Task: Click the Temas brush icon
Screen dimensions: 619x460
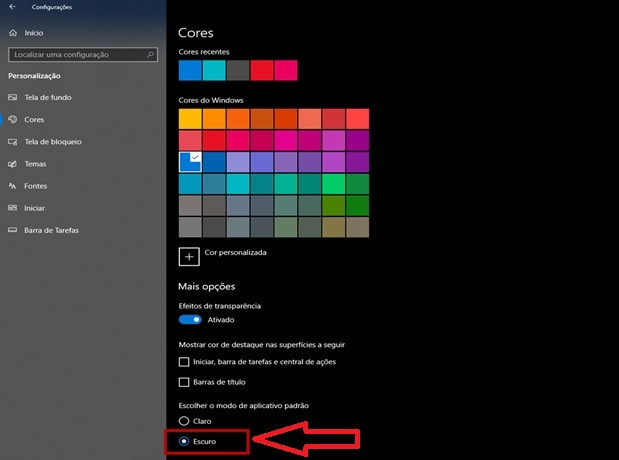Action: click(x=13, y=164)
